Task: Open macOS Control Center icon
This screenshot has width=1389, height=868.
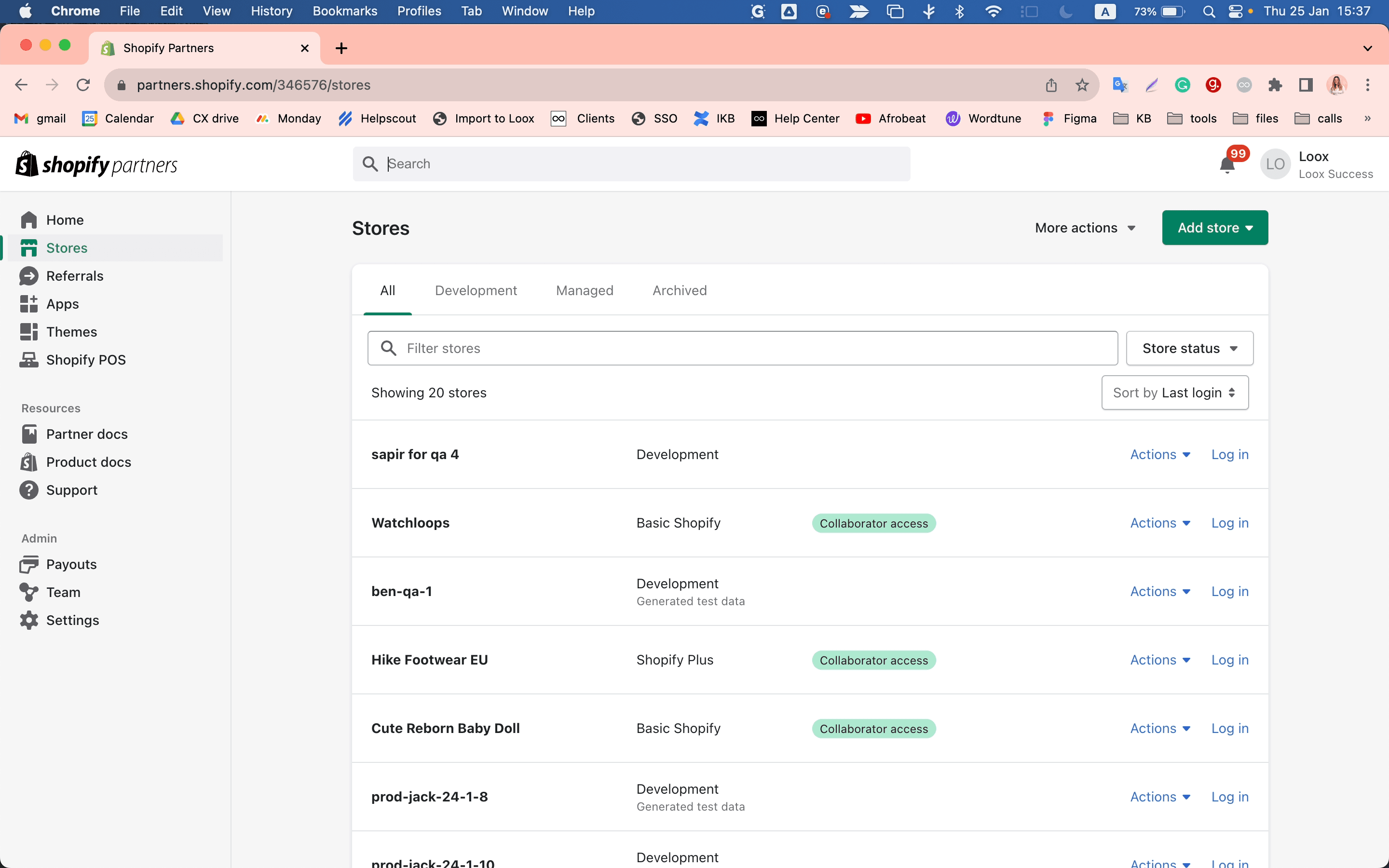Action: pos(1235,12)
